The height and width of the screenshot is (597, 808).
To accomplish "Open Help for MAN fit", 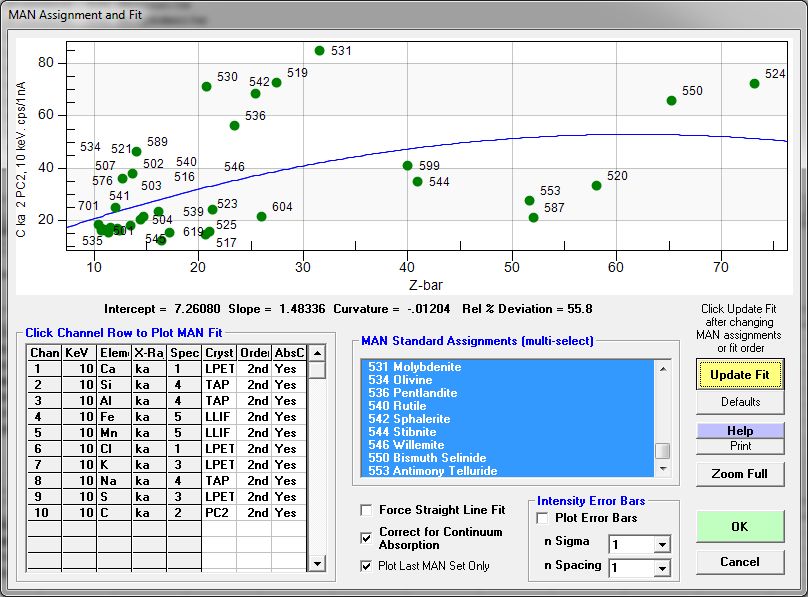I will pyautogui.click(x=740, y=431).
